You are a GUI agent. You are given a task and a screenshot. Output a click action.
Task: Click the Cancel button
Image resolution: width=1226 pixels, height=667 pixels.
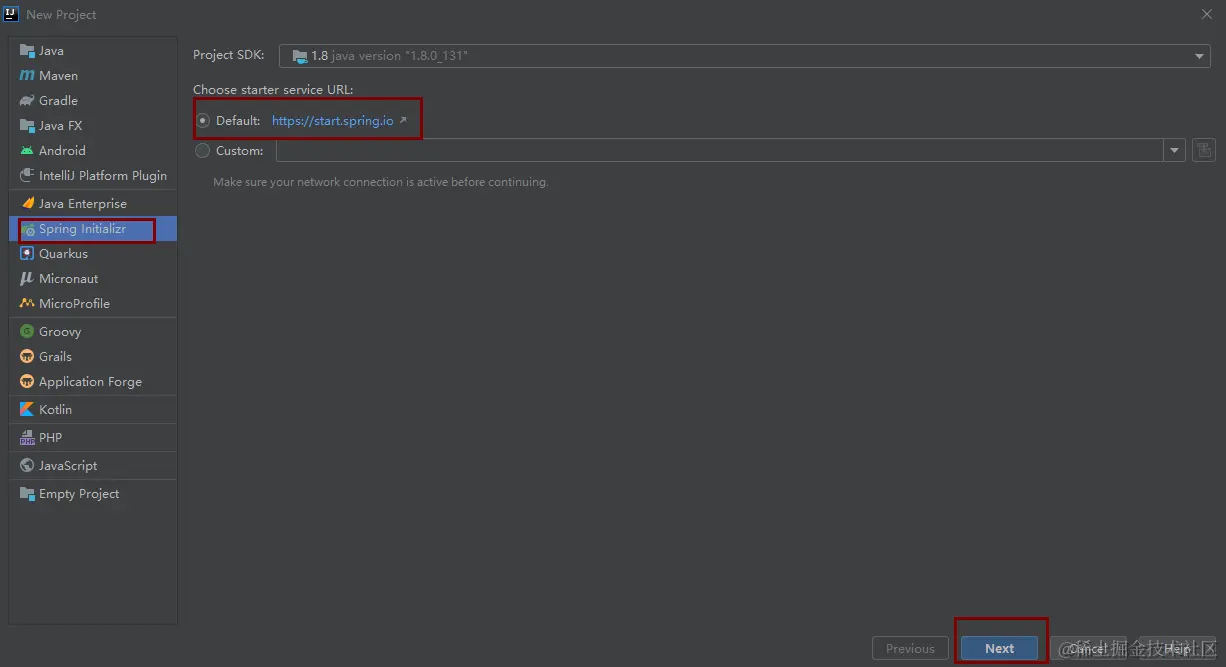coord(1088,648)
